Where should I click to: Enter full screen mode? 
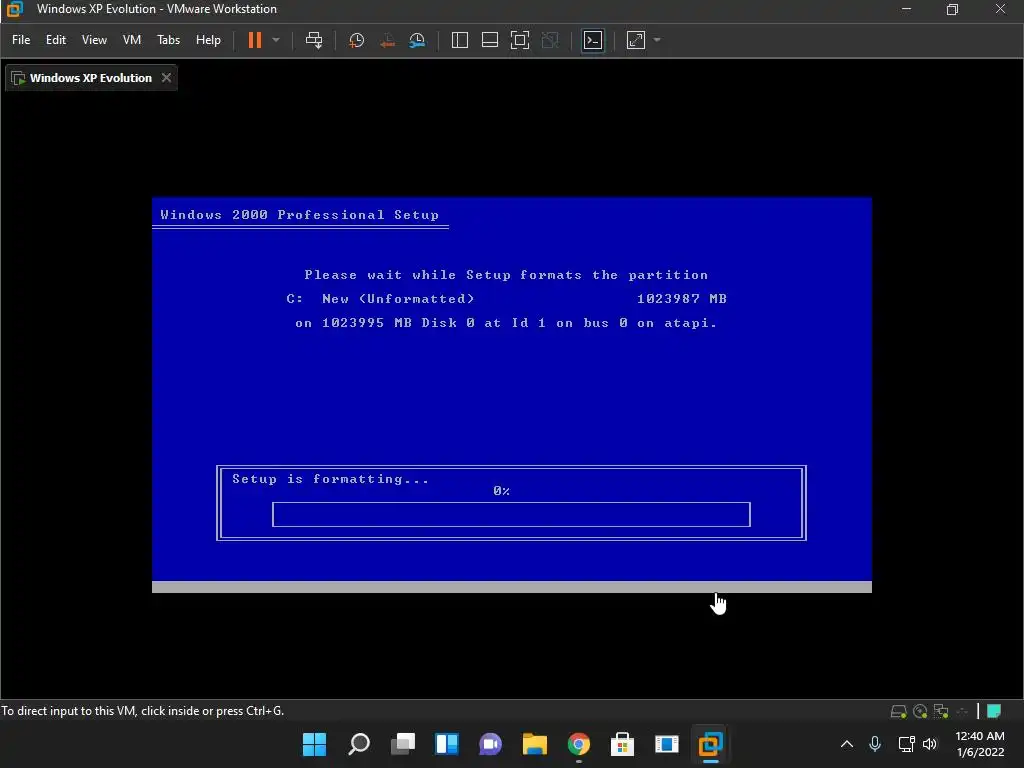coord(520,40)
